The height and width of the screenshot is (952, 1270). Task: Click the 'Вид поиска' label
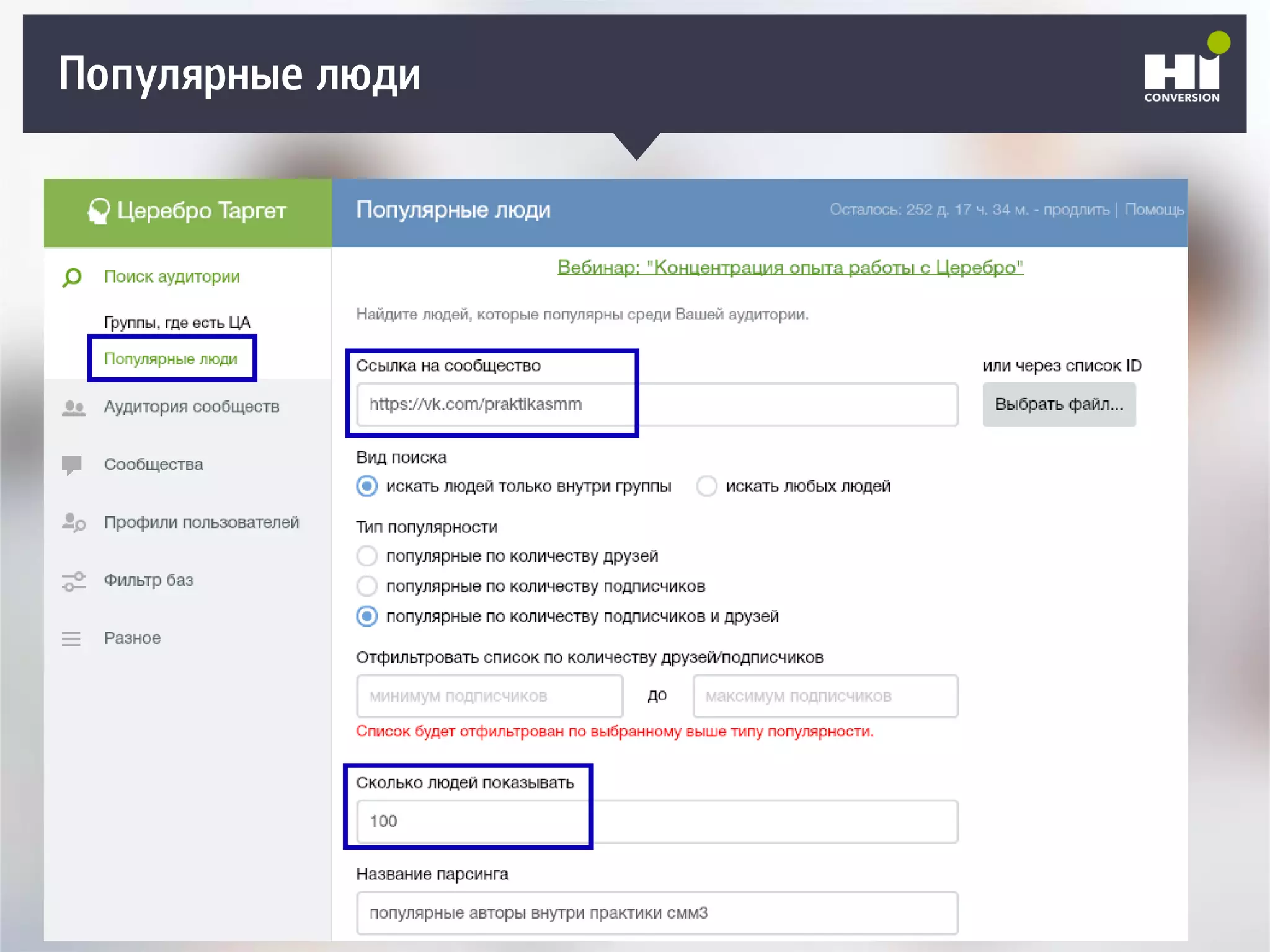click(x=401, y=457)
